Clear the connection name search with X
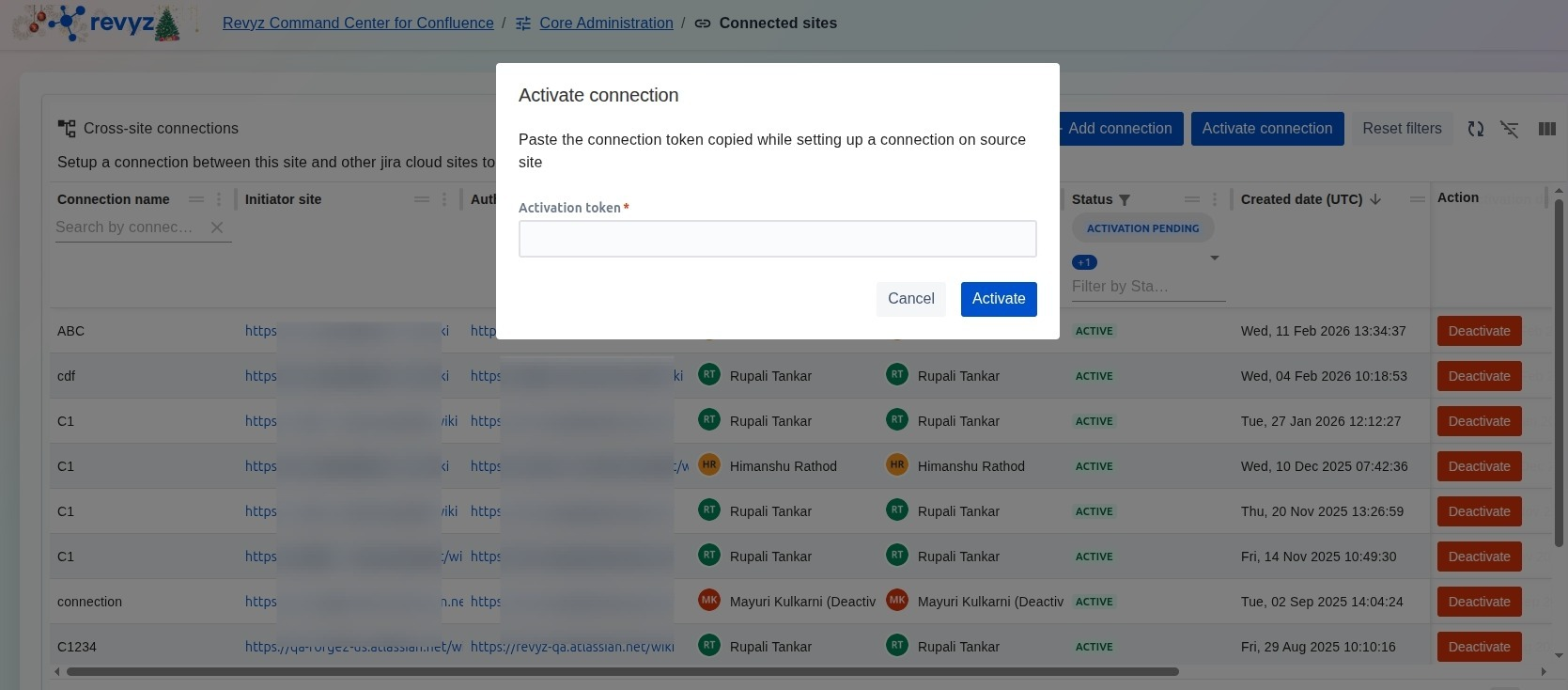This screenshot has width=1568, height=690. 217,227
